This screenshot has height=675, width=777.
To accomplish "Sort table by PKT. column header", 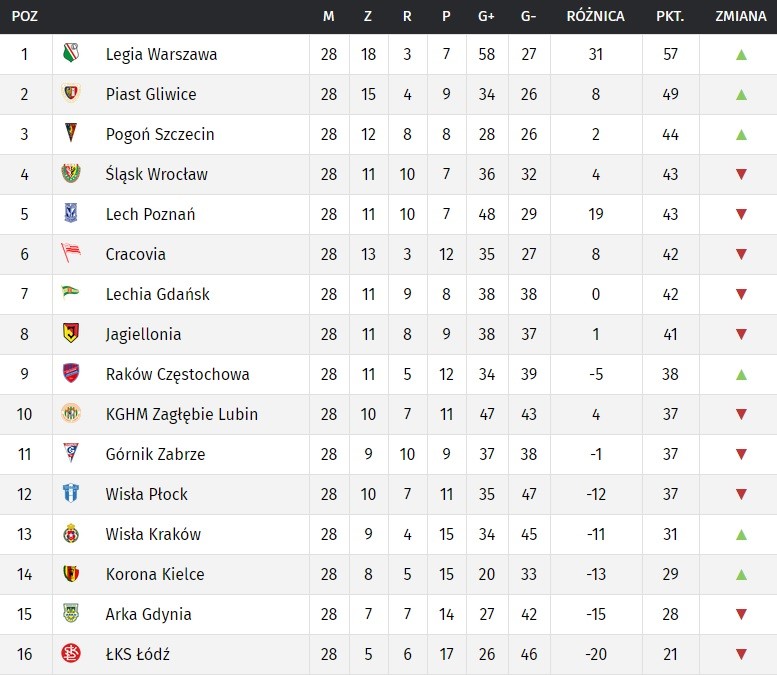I will [670, 16].
